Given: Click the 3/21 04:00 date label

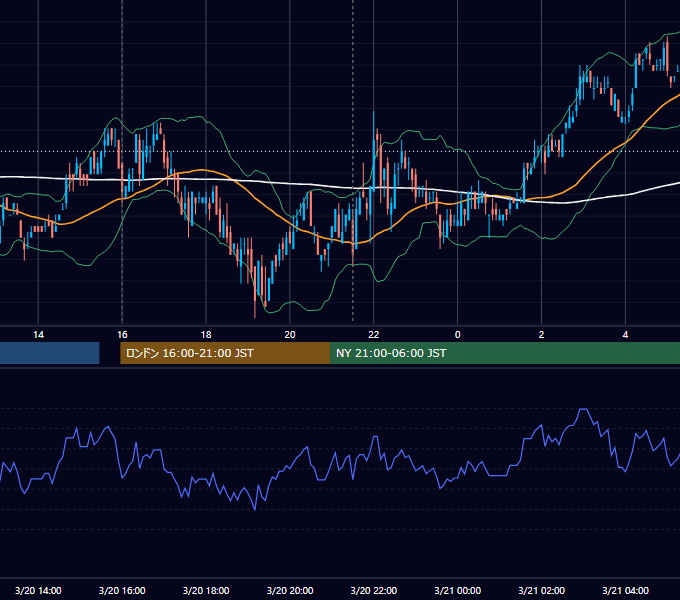Looking at the screenshot, I should (x=625, y=590).
